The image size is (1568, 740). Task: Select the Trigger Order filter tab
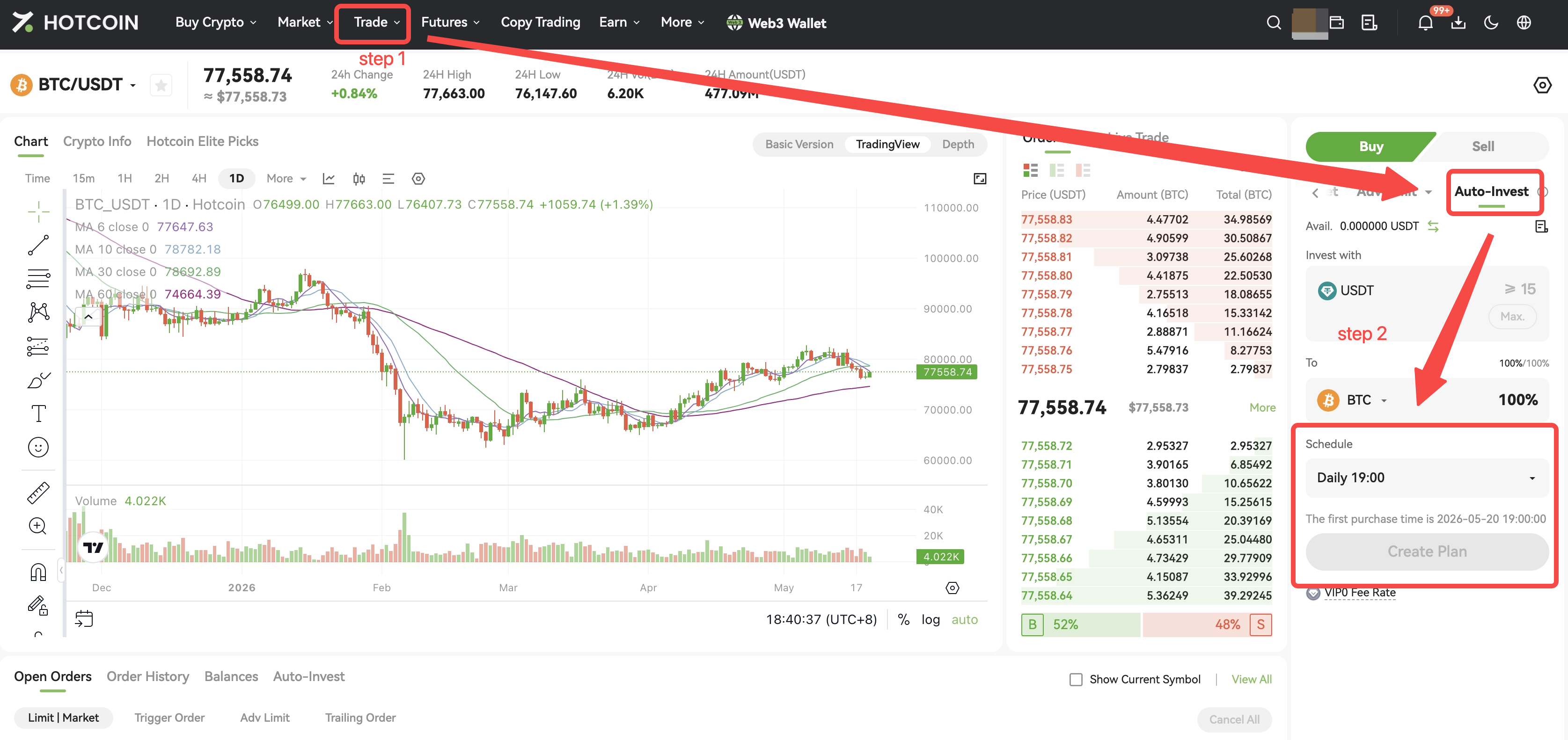point(169,718)
